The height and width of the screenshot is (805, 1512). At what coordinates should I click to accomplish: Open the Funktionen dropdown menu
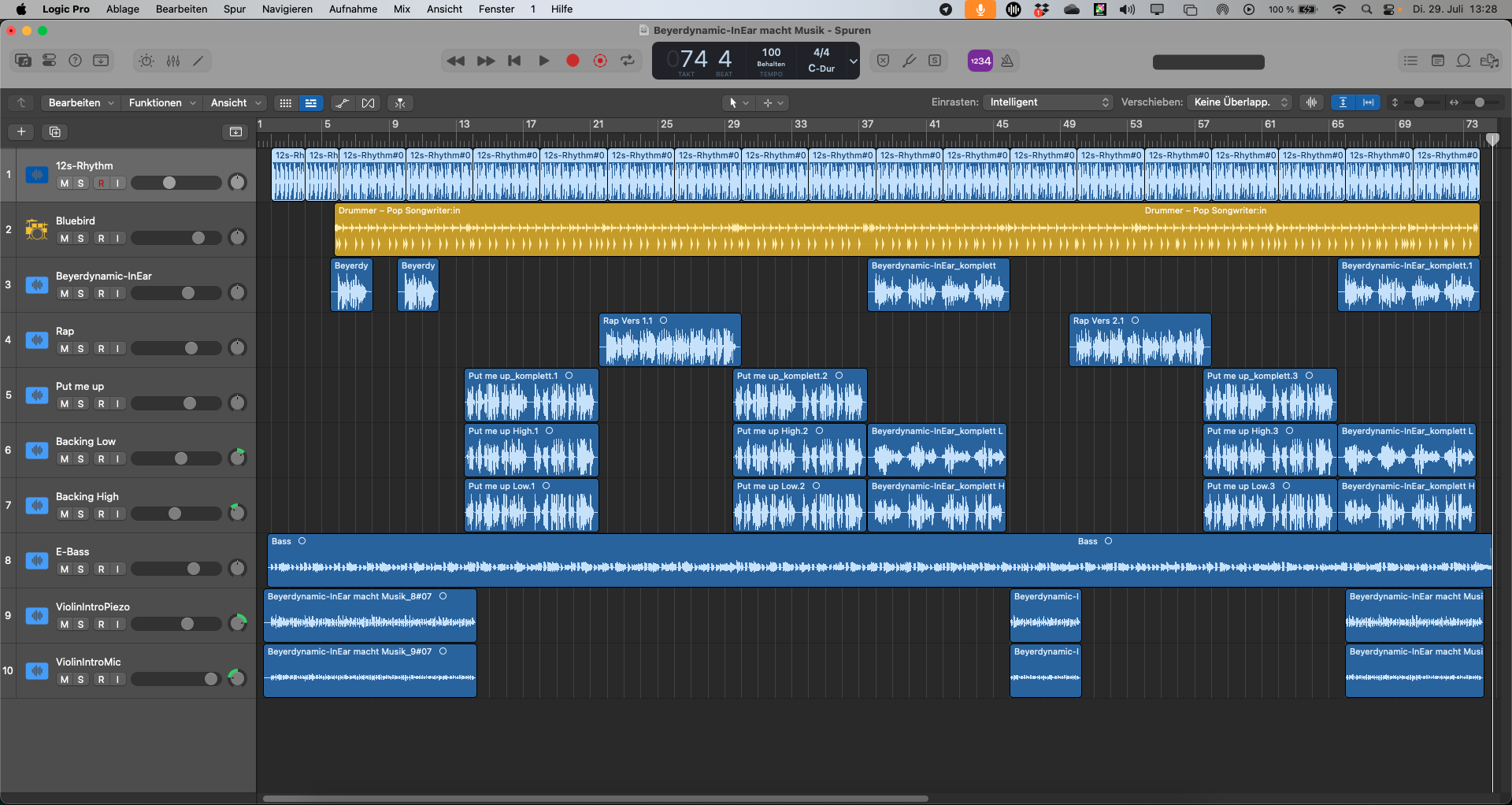point(162,103)
